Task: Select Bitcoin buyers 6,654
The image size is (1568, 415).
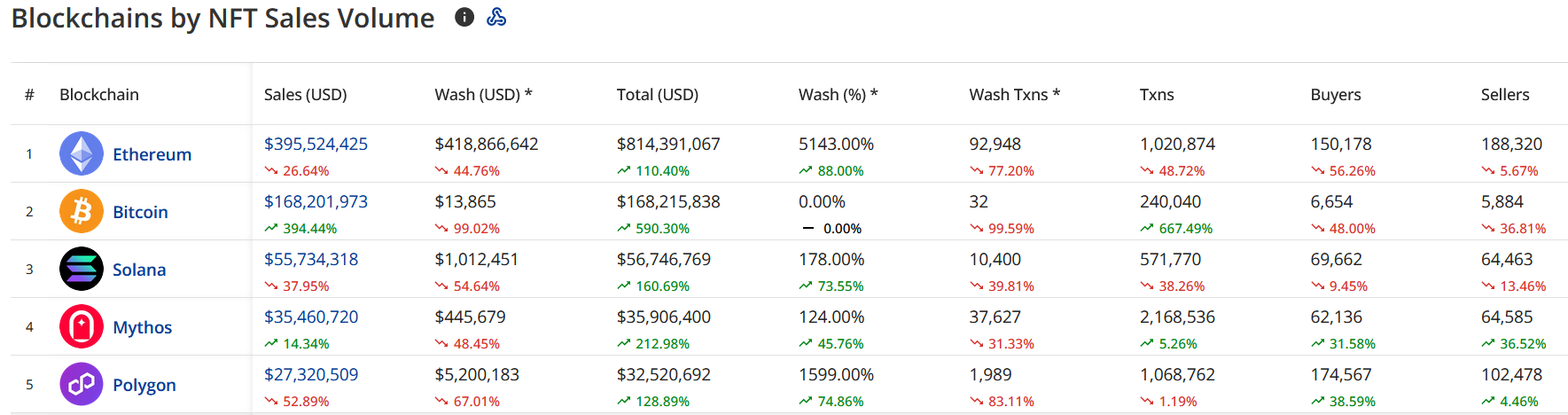Action: [1331, 201]
